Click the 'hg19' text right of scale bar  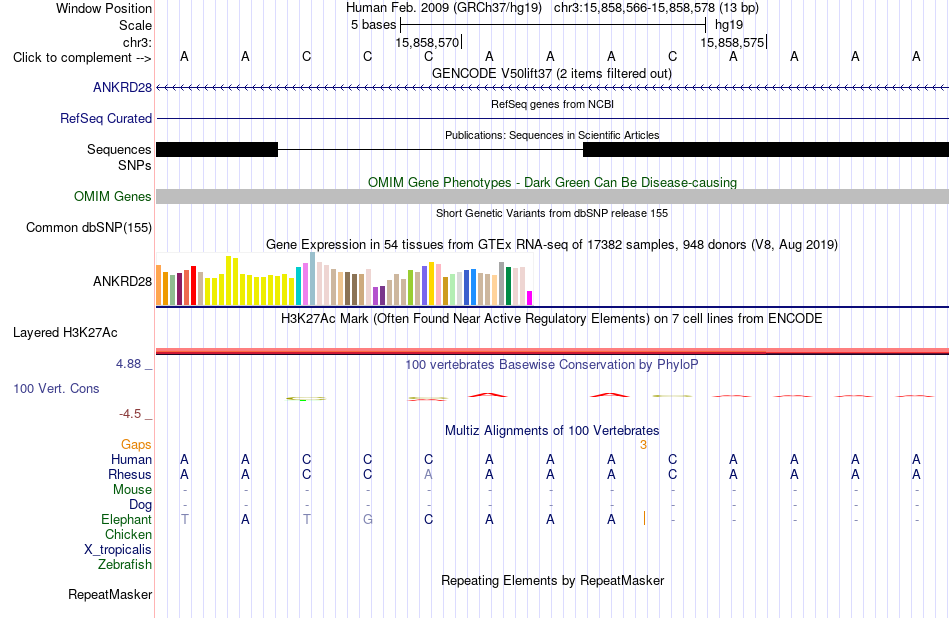click(729, 25)
